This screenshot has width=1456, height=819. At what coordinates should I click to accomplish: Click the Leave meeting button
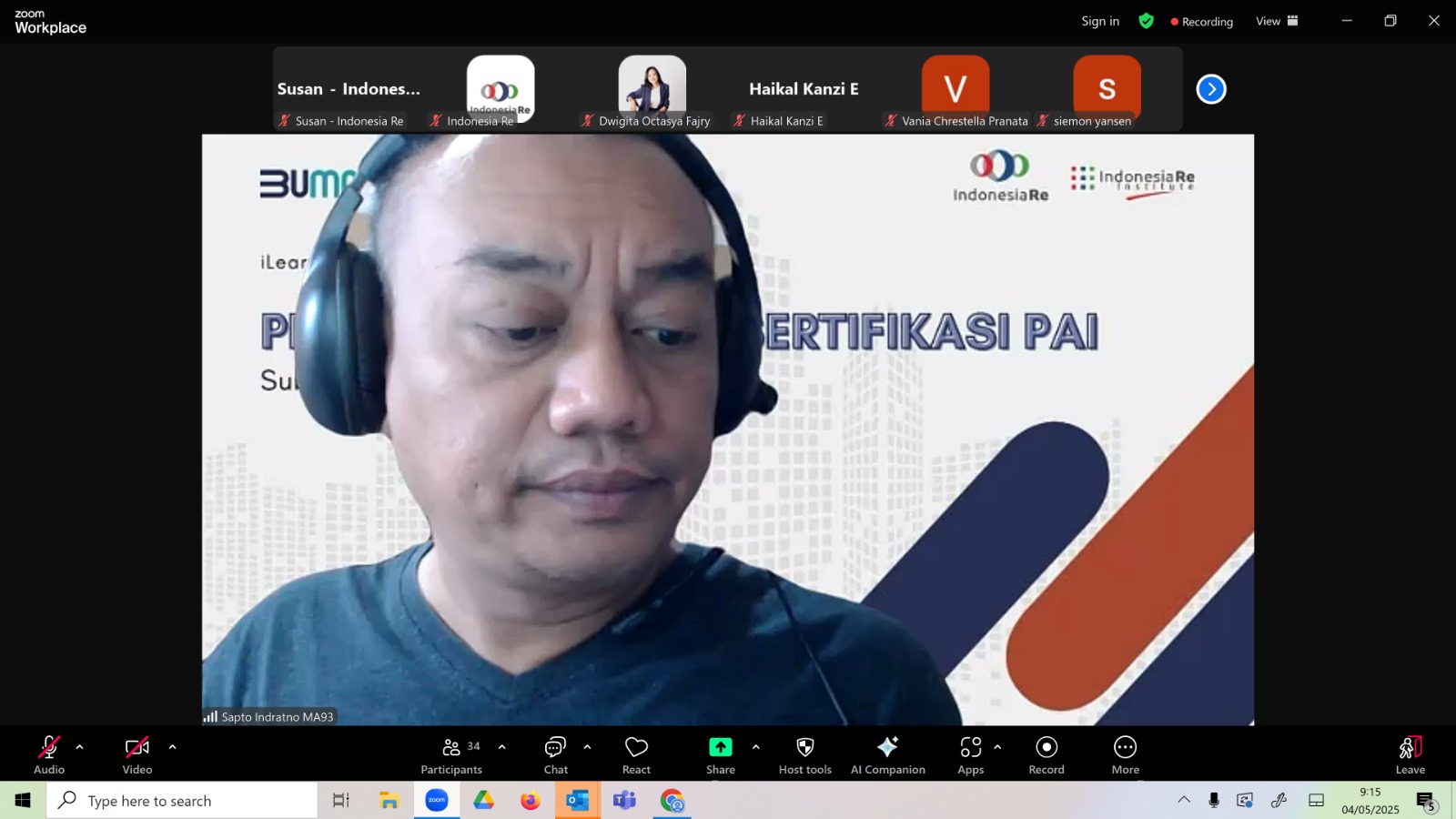(1410, 754)
